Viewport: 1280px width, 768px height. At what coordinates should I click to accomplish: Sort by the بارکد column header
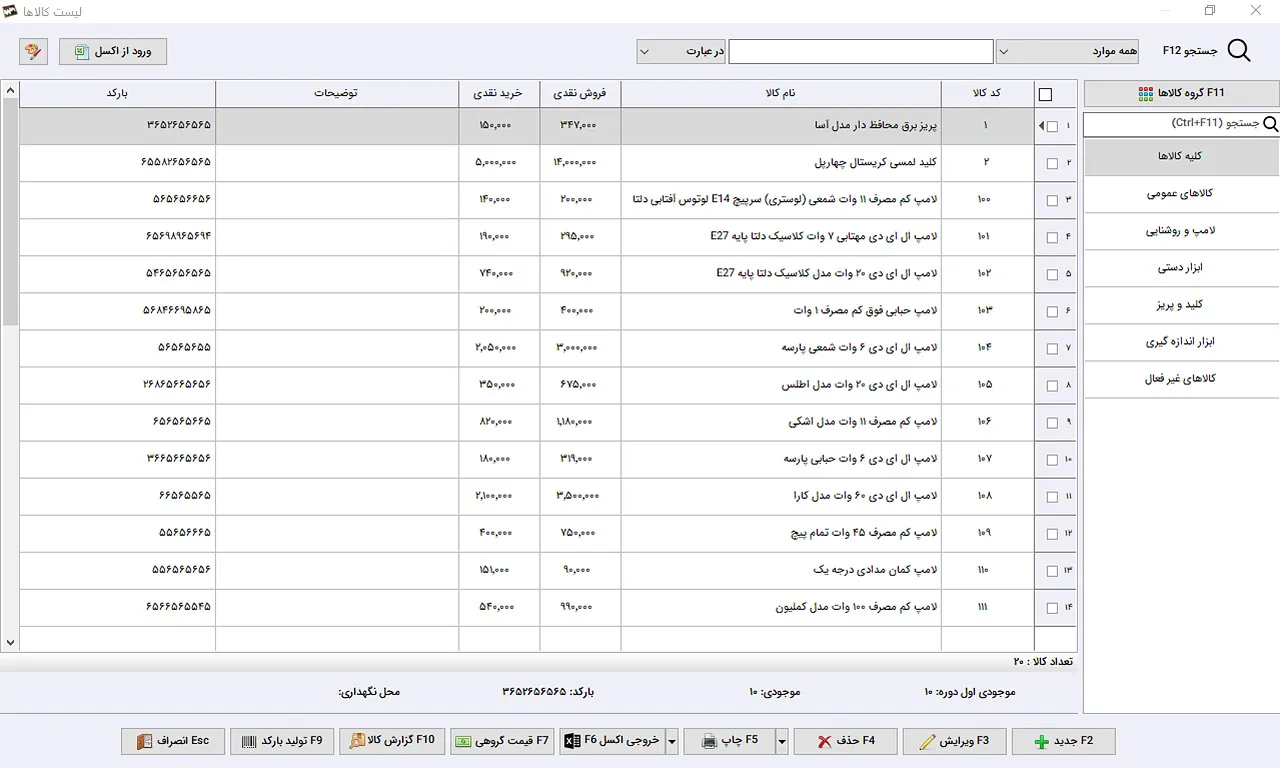coord(117,93)
